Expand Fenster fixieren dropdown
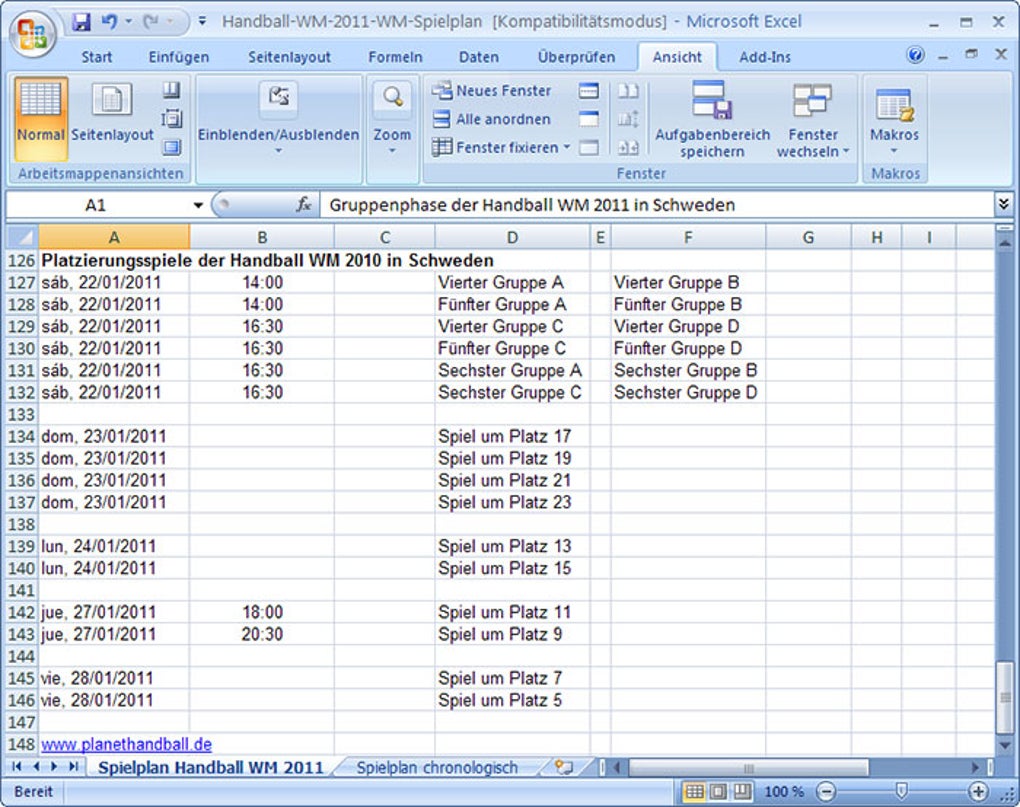 pos(501,148)
